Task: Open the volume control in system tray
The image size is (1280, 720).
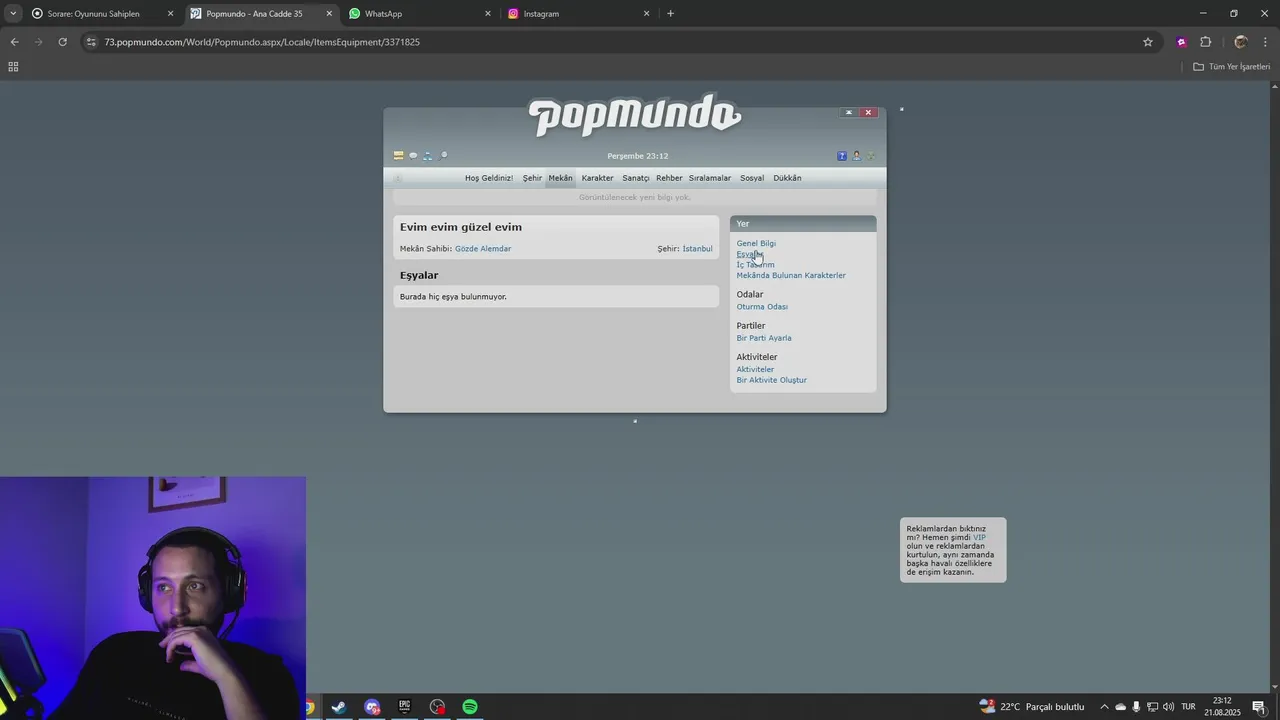Action: tap(1168, 707)
